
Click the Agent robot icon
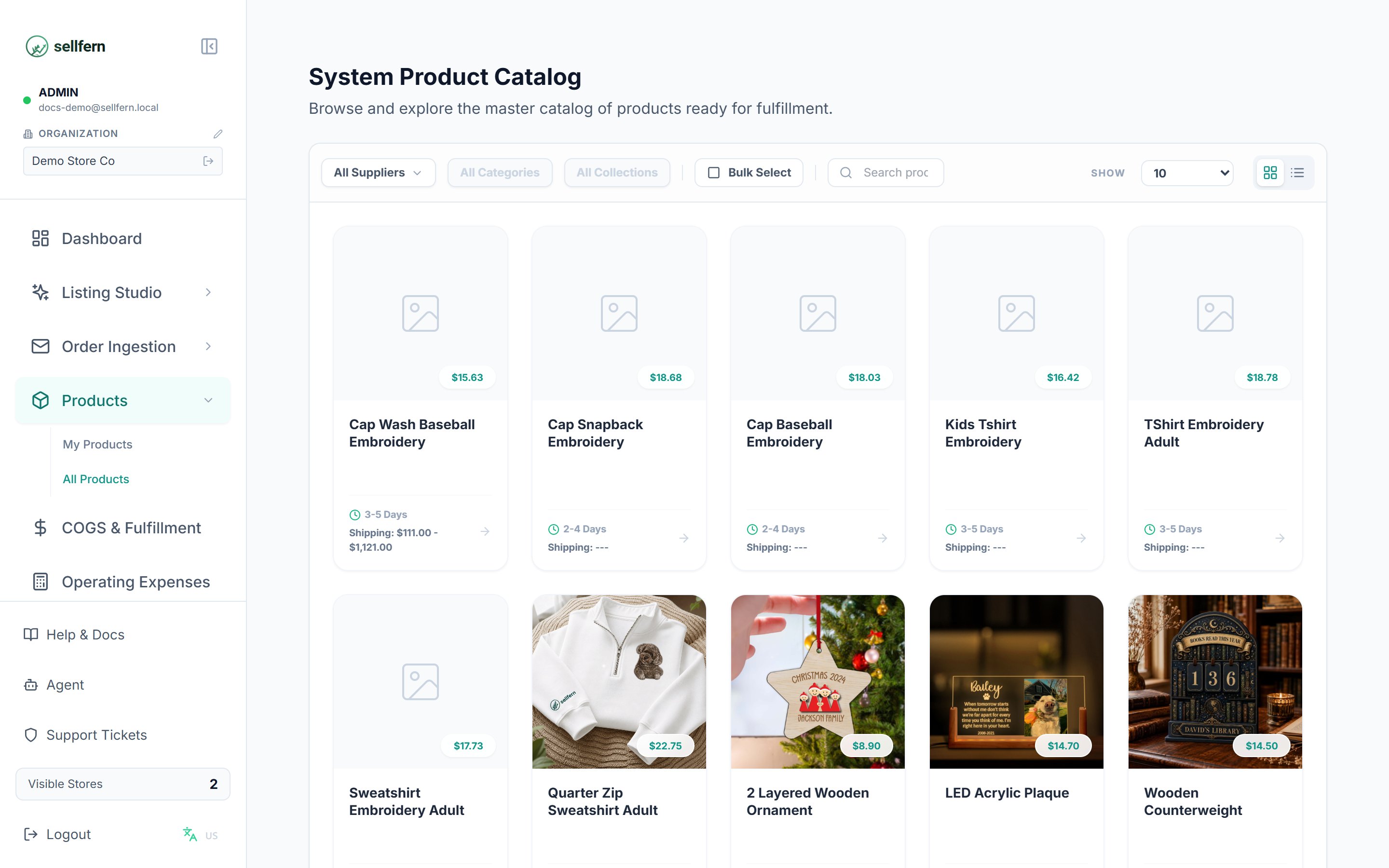[x=30, y=685]
